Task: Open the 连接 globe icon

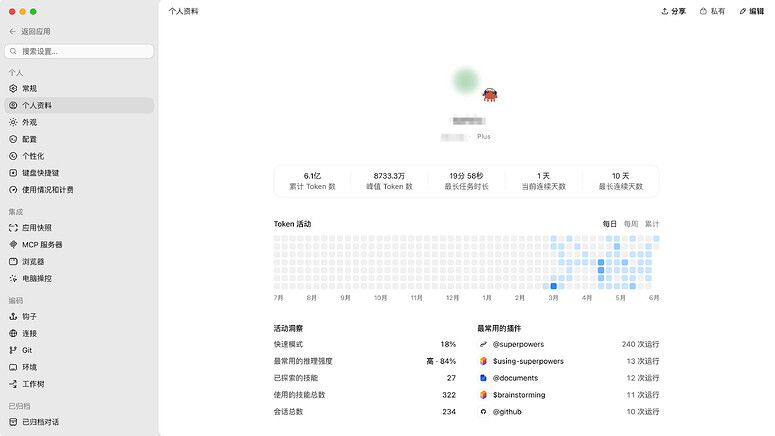Action: click(x=13, y=333)
